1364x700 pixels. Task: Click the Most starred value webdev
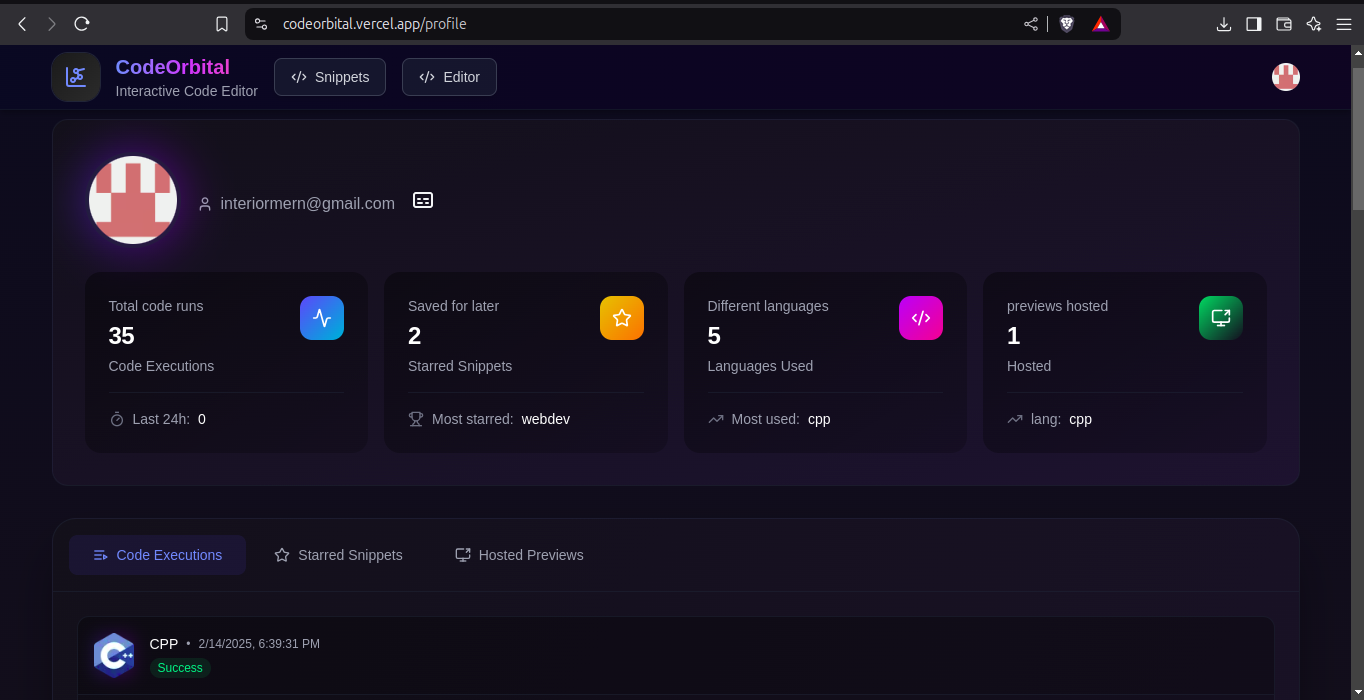tap(546, 419)
